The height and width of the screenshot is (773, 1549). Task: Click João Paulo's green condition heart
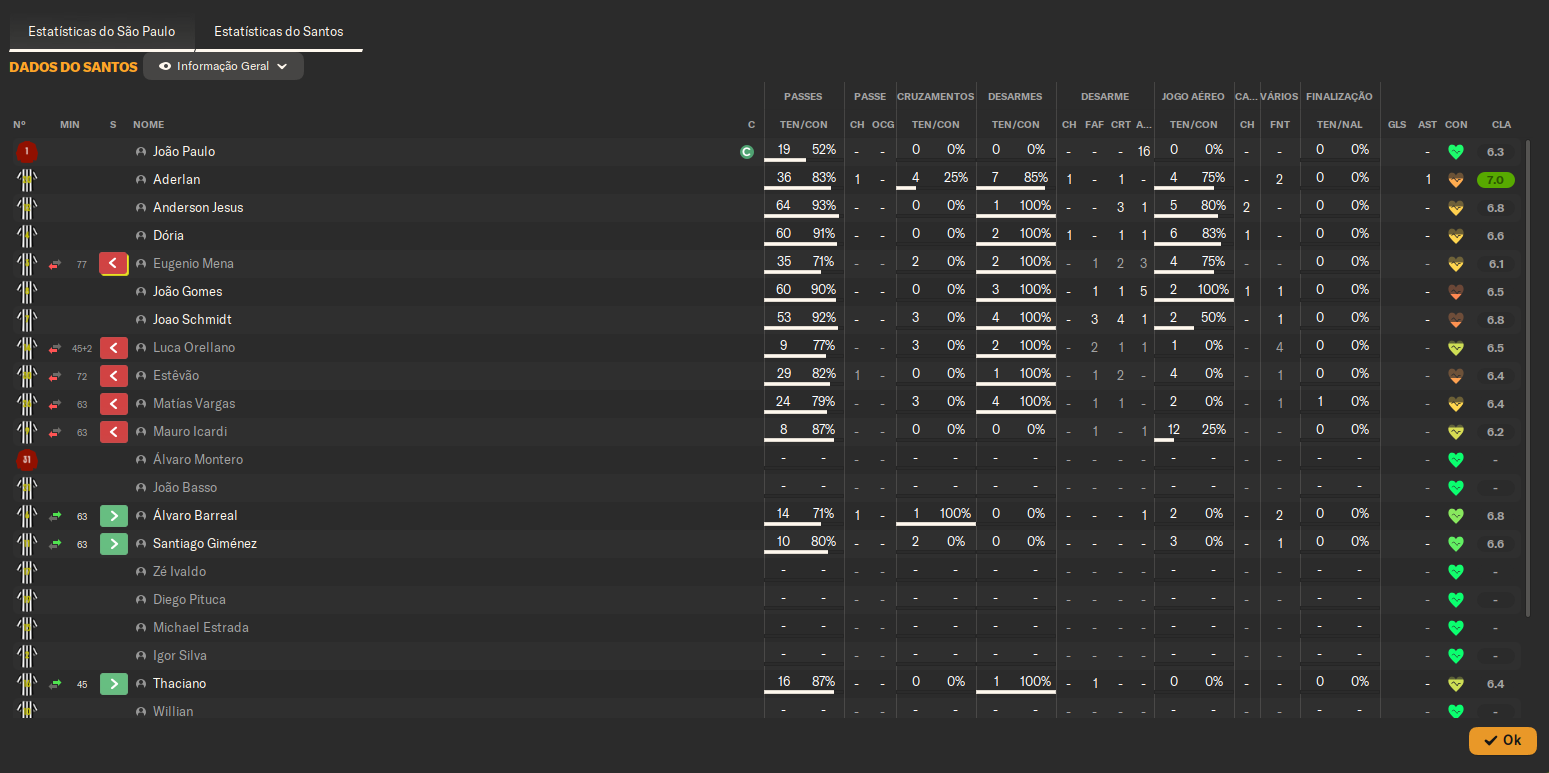[x=1456, y=152]
